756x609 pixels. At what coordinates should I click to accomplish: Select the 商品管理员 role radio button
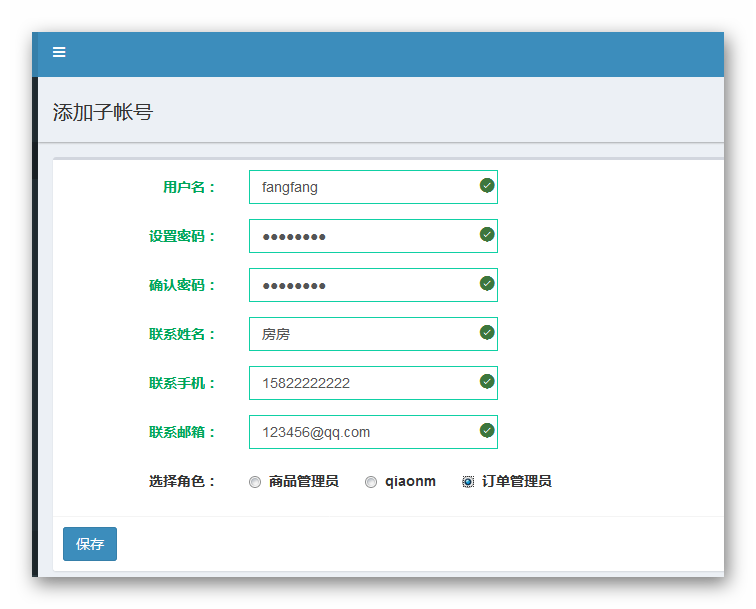pyautogui.click(x=255, y=482)
